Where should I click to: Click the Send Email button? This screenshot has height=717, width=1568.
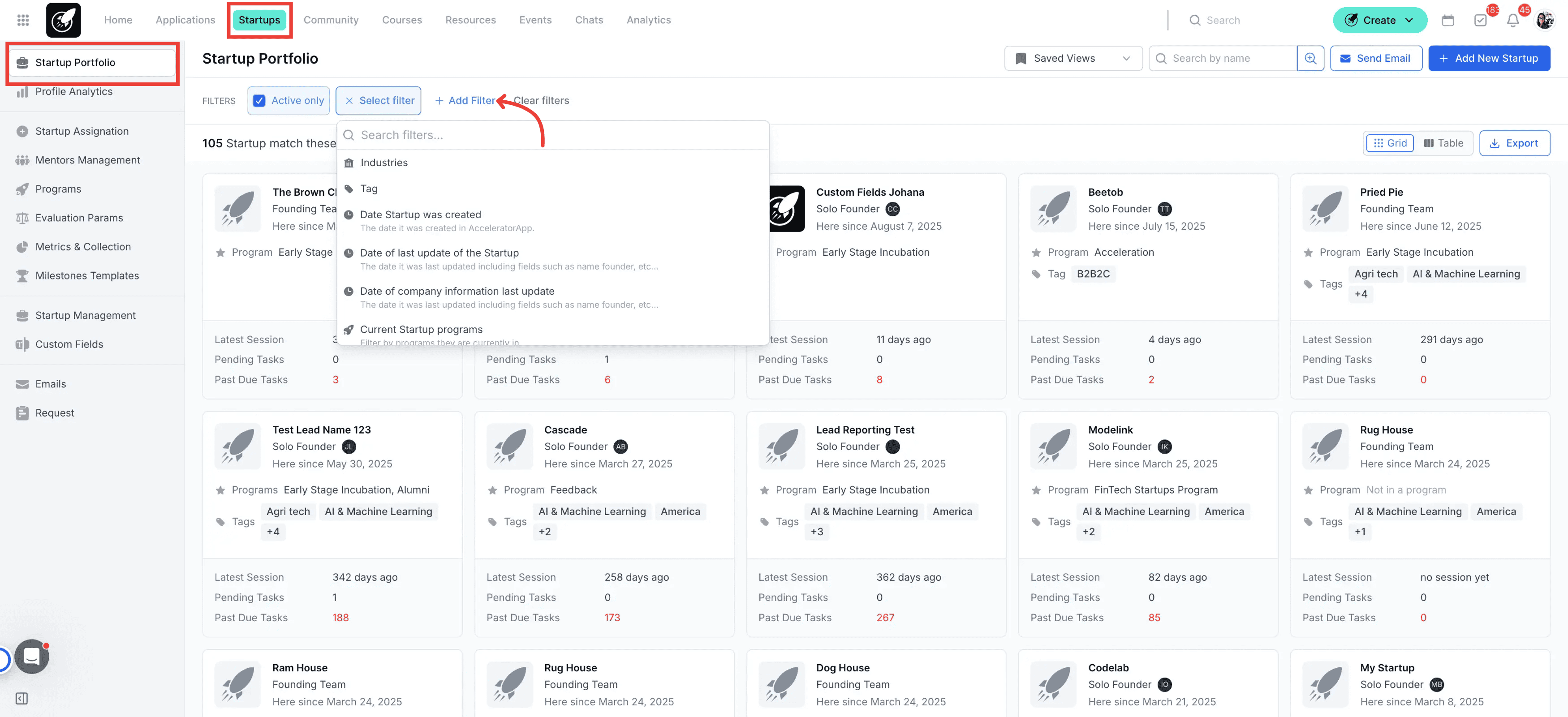point(1376,58)
